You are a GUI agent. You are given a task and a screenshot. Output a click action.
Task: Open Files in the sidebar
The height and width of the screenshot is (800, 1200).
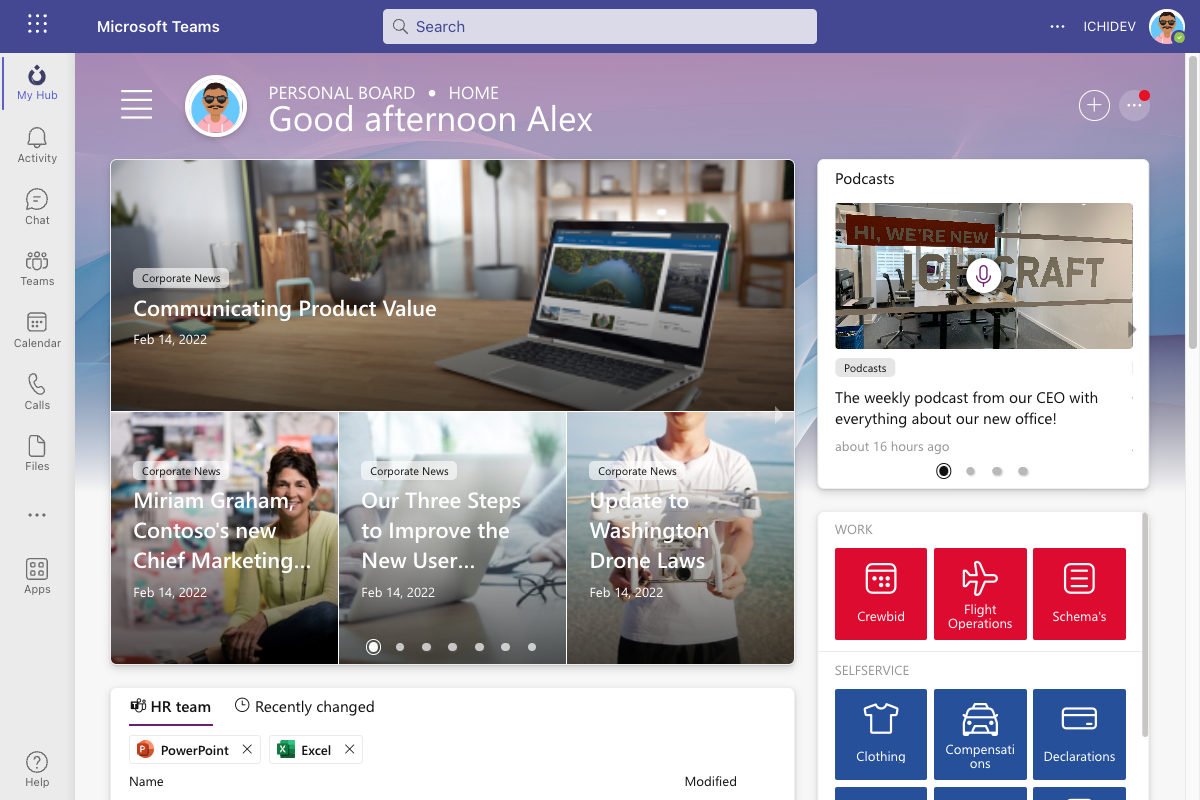tap(37, 453)
